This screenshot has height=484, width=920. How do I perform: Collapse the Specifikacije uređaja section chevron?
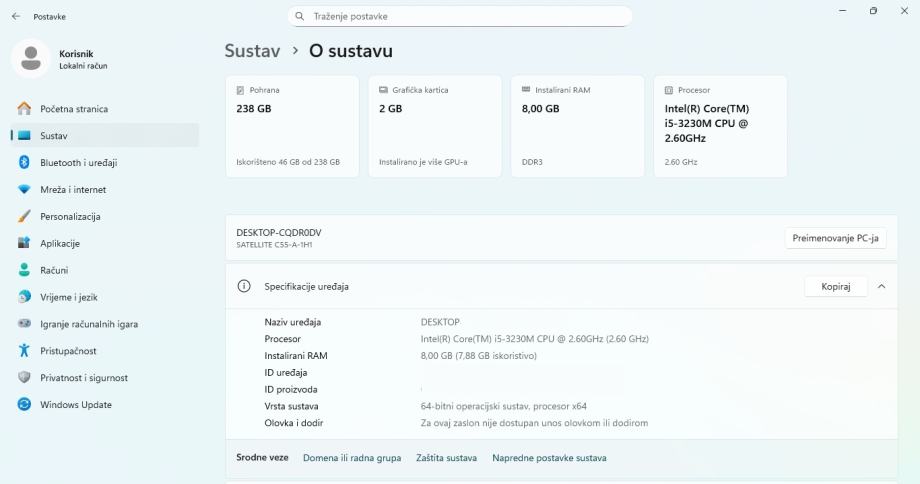881,287
